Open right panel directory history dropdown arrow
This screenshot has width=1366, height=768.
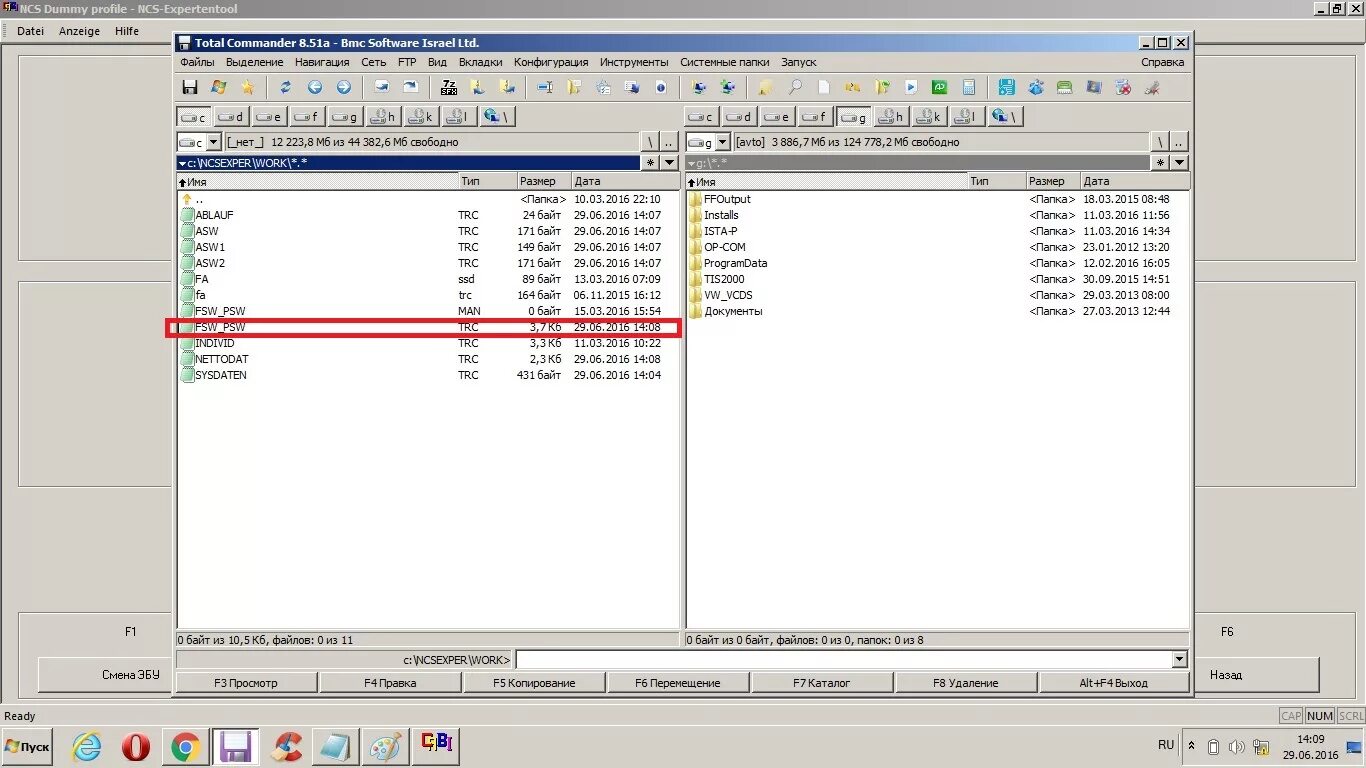pos(1180,163)
